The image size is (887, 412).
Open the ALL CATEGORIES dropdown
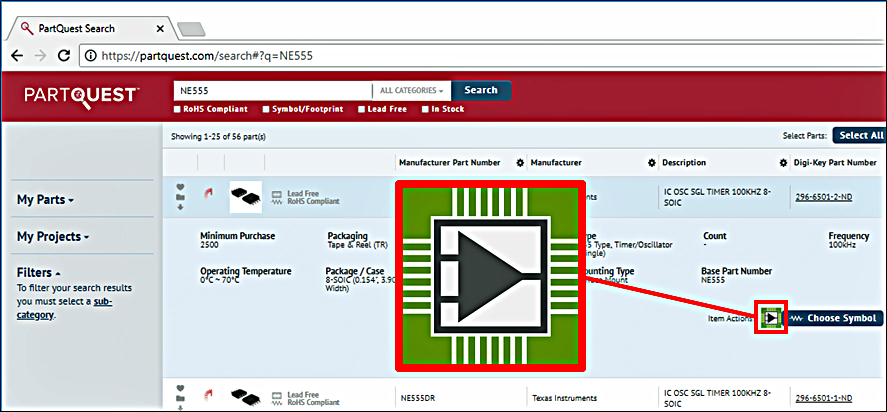pos(411,91)
